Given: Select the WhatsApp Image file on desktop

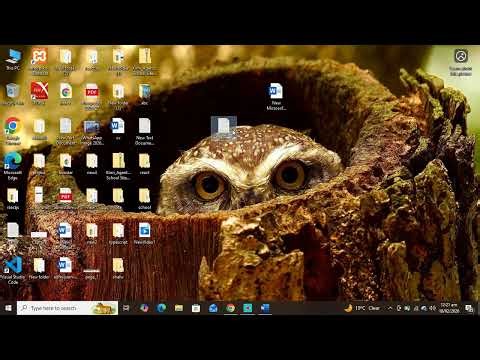Looking at the screenshot, I should [x=92, y=132].
